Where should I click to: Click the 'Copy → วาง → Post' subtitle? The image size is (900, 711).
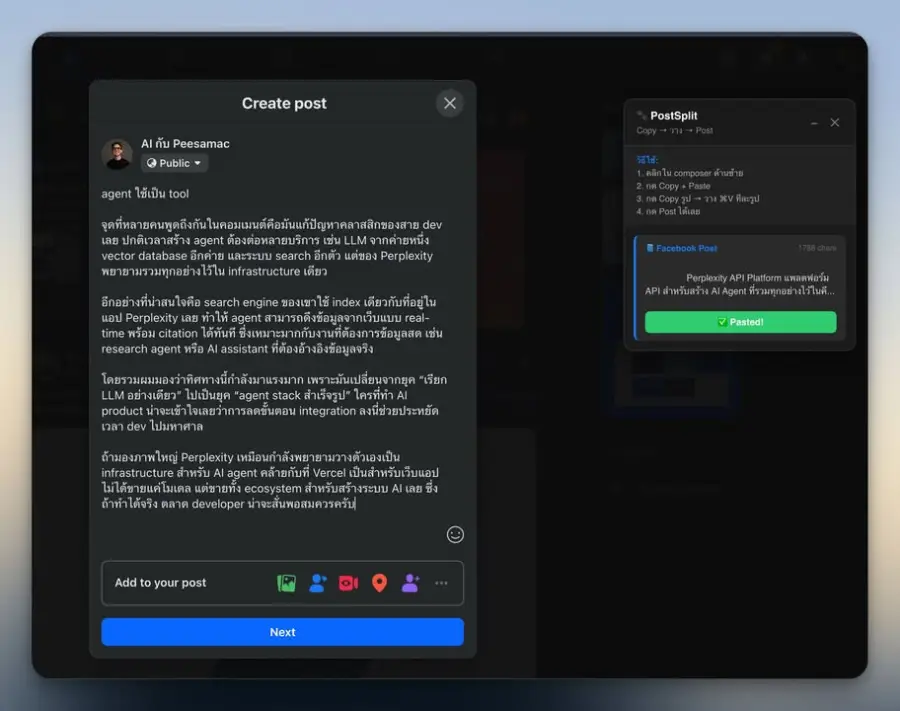click(x=674, y=131)
